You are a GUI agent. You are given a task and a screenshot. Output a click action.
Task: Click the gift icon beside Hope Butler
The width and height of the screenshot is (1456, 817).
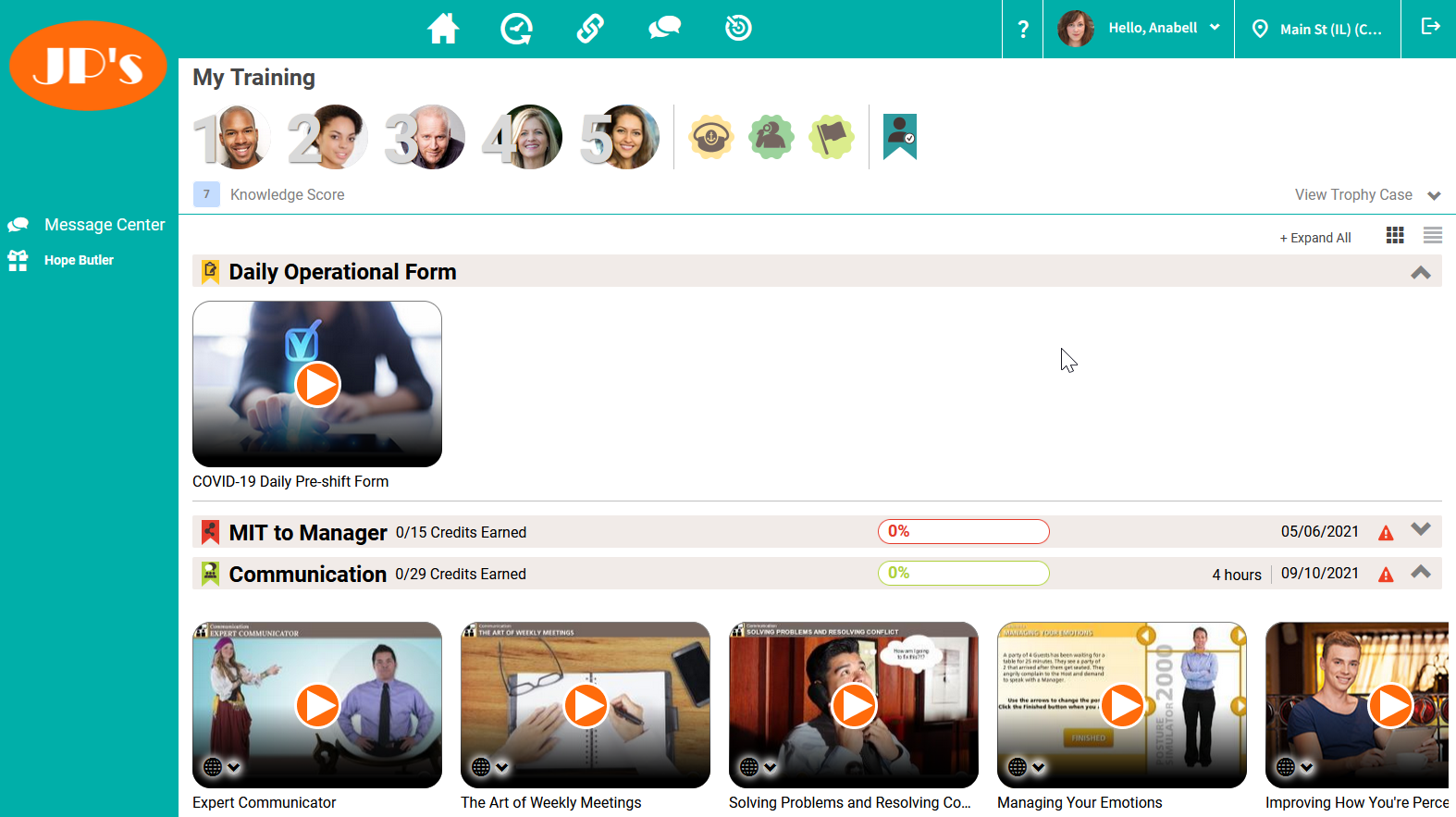click(x=18, y=260)
